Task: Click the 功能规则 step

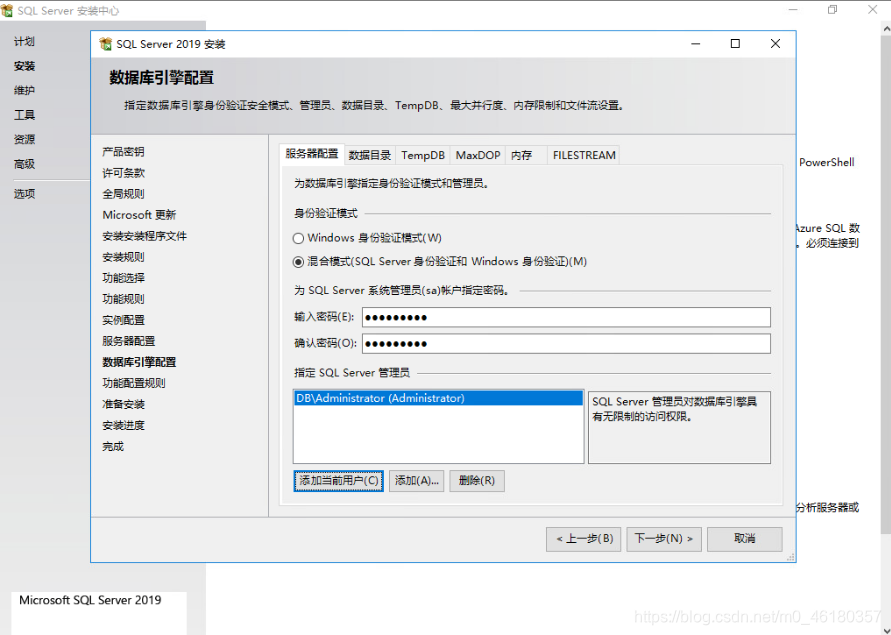Action: 123,299
